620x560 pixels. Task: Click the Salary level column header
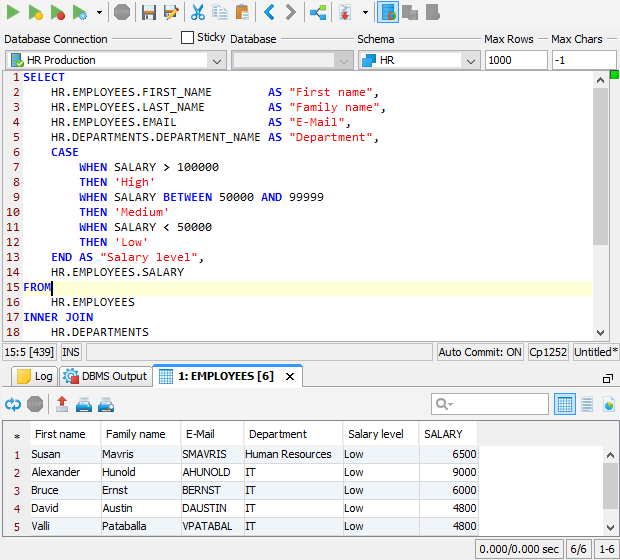(x=374, y=434)
